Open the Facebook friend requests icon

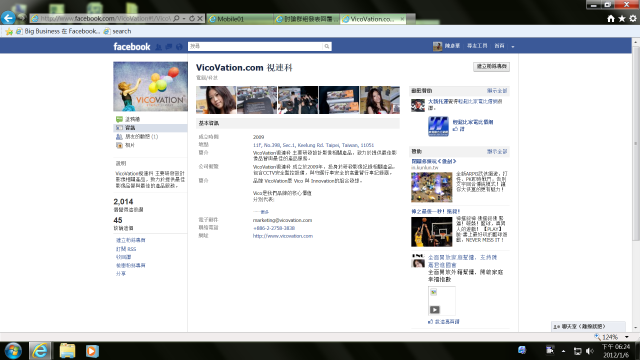(159, 47)
